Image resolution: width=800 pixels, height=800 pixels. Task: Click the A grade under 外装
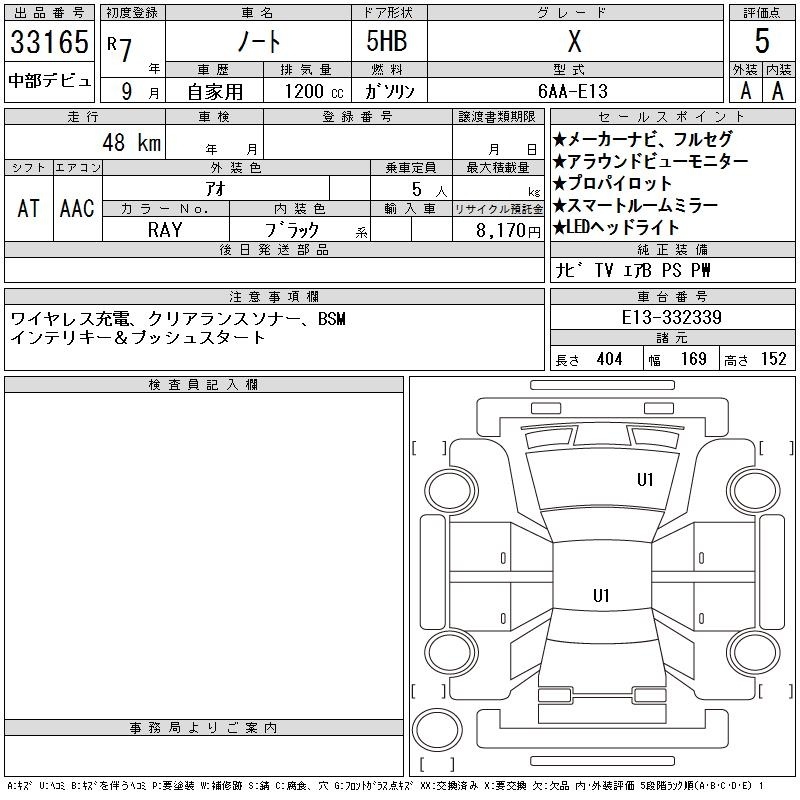click(x=745, y=91)
